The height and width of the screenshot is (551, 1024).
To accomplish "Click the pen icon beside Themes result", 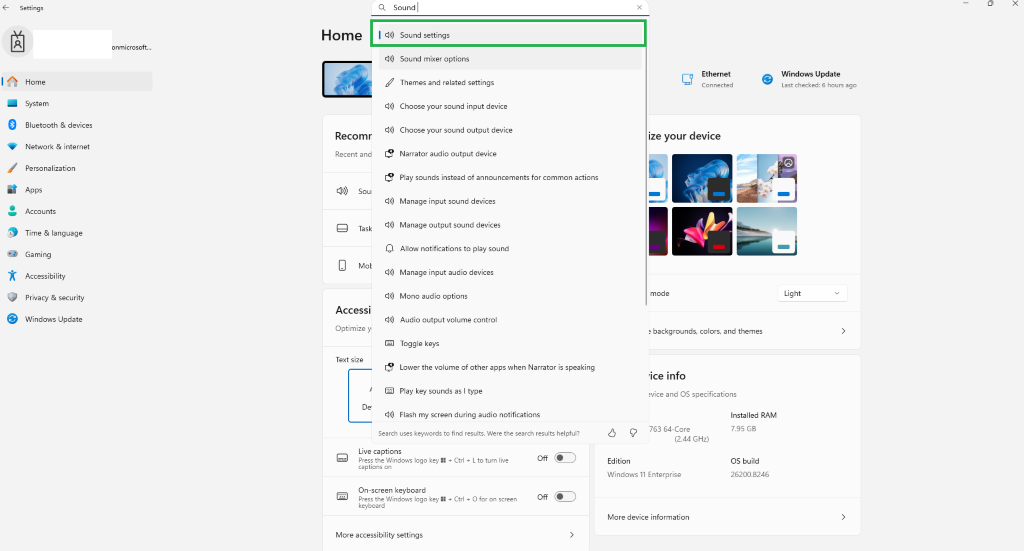I will [x=389, y=82].
